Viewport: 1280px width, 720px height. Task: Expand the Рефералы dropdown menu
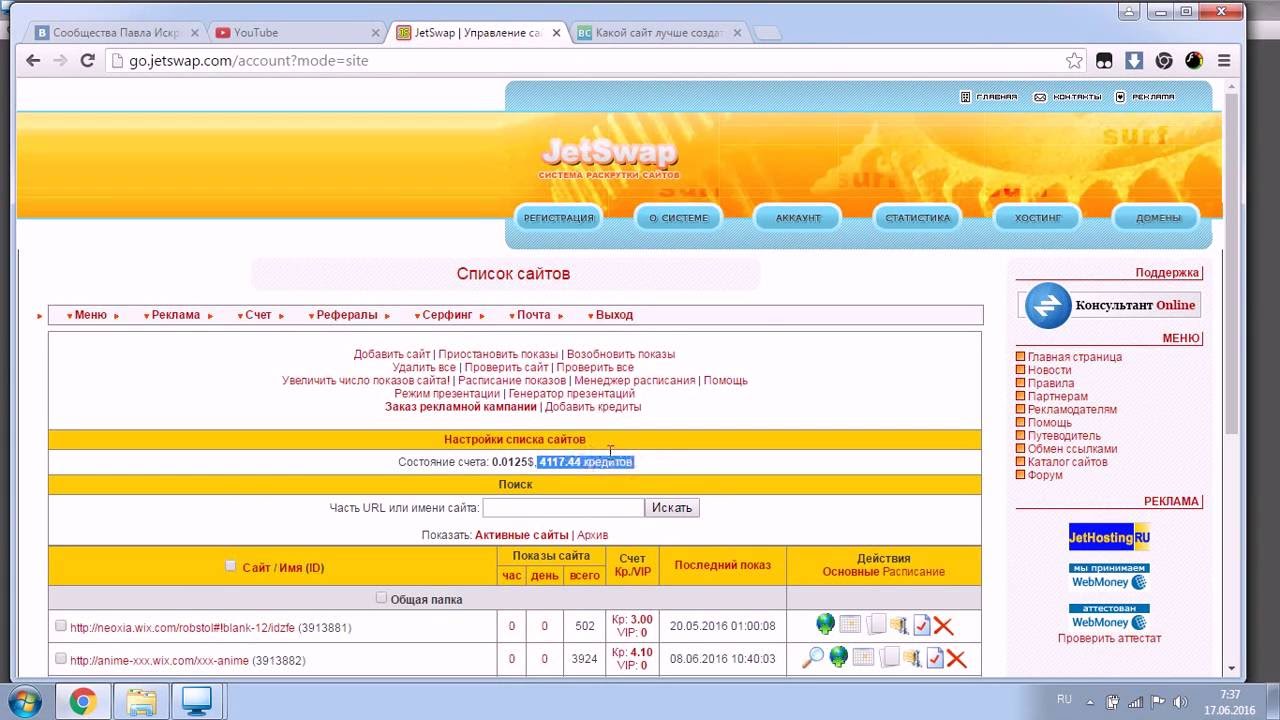(348, 315)
